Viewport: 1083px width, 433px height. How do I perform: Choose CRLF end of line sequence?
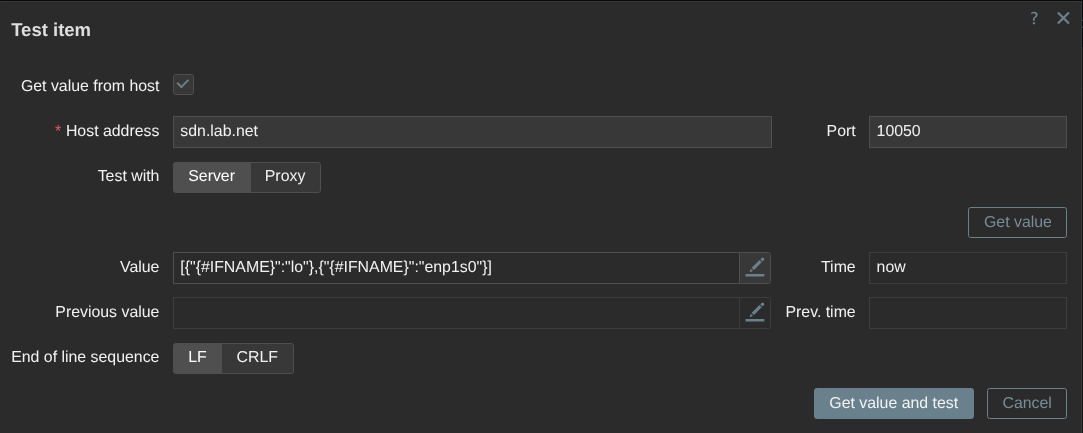tap(258, 358)
